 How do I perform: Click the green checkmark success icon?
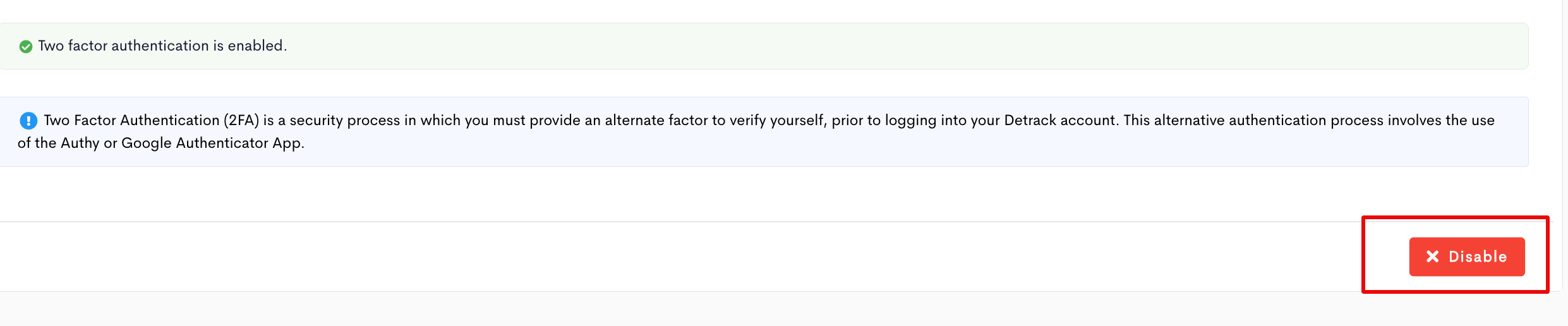(26, 47)
